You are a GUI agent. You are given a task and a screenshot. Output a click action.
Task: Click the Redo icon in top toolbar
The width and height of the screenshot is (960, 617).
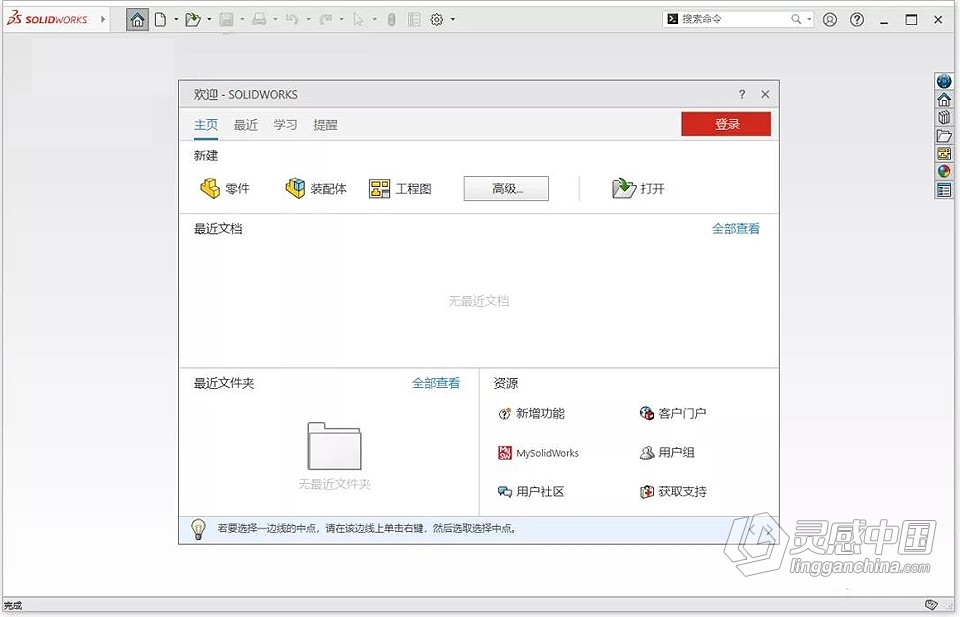coord(326,20)
